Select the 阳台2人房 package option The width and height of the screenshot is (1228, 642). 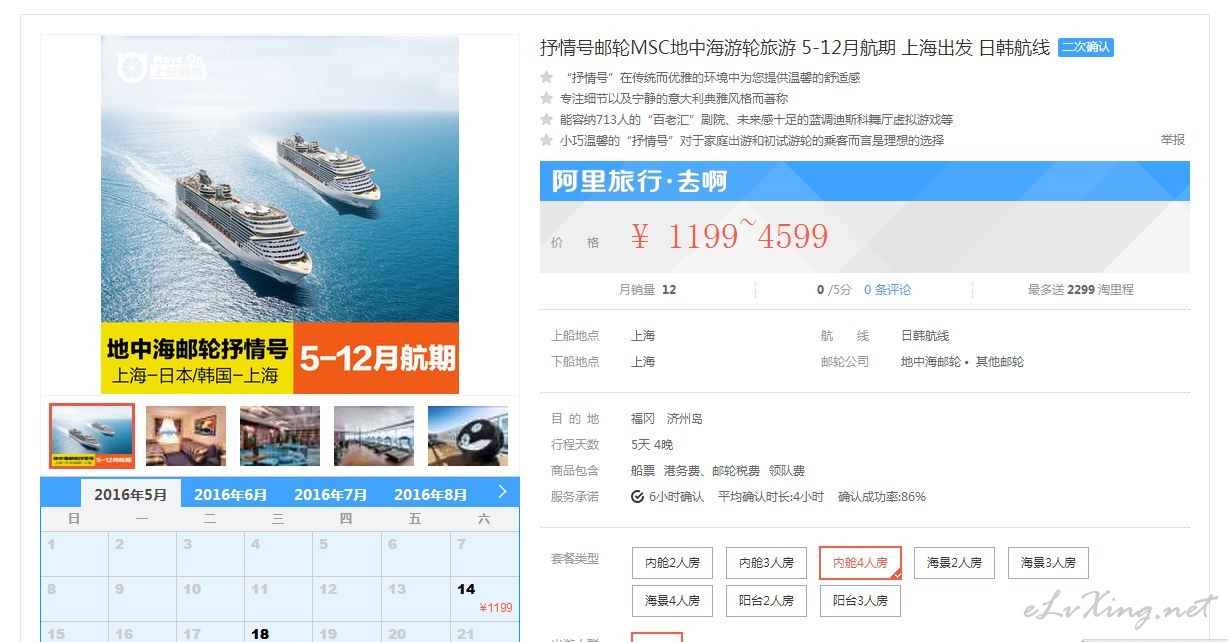click(x=766, y=601)
